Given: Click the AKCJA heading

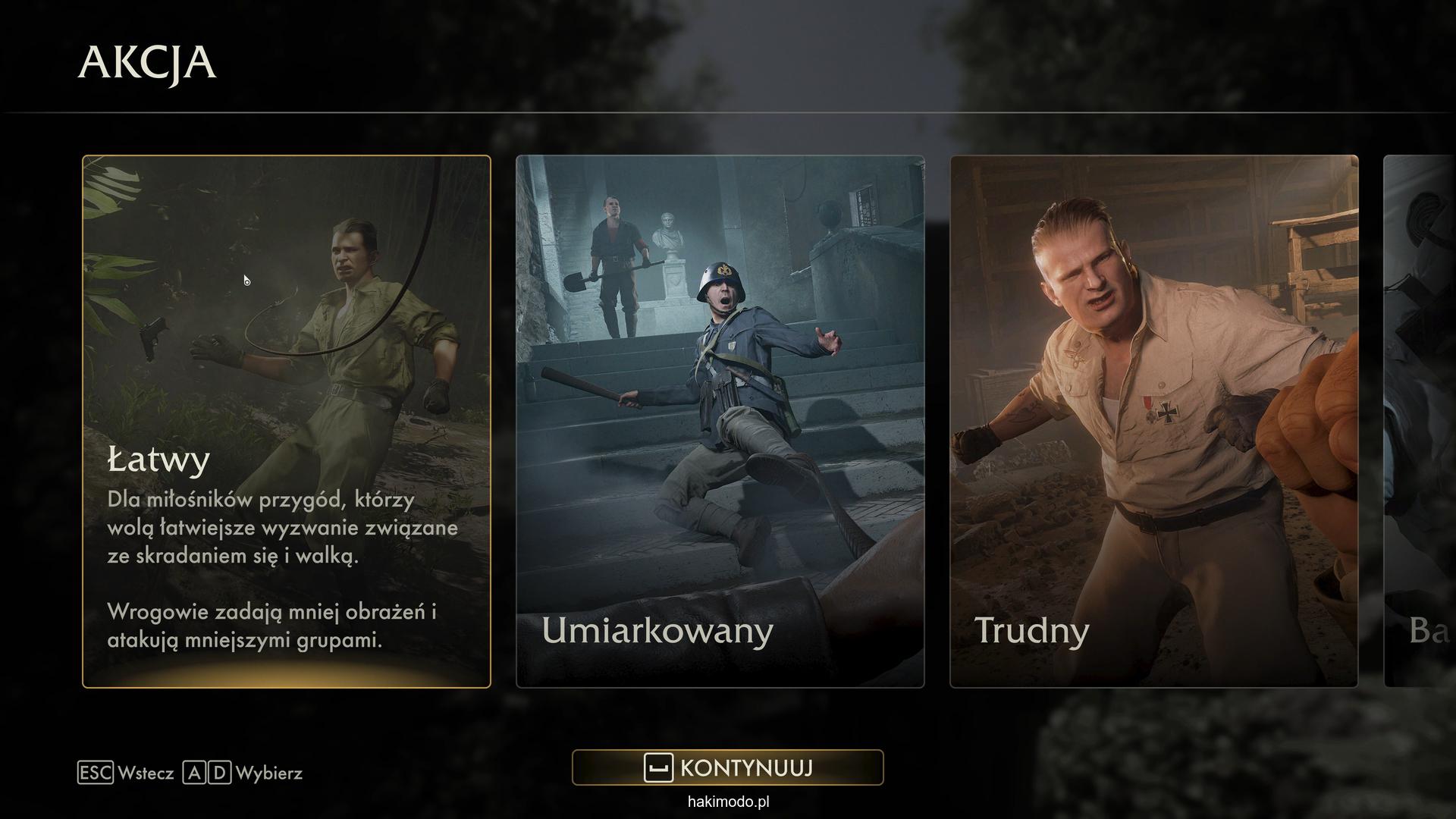Looking at the screenshot, I should pos(147,62).
